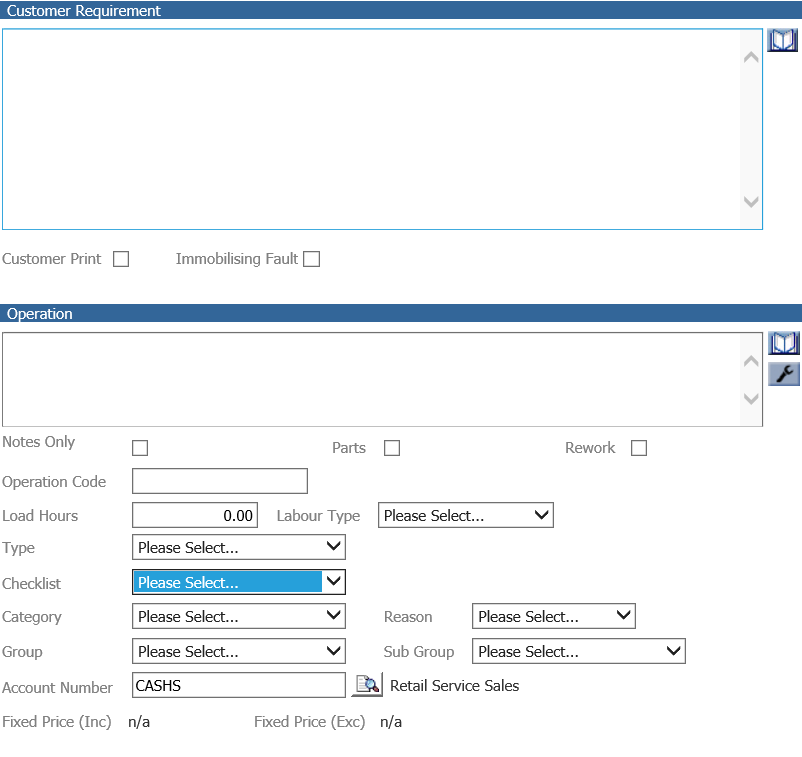This screenshot has height=757, width=802.
Task: Click the Customer Requirement scroll up arrow
Action: tap(751, 57)
